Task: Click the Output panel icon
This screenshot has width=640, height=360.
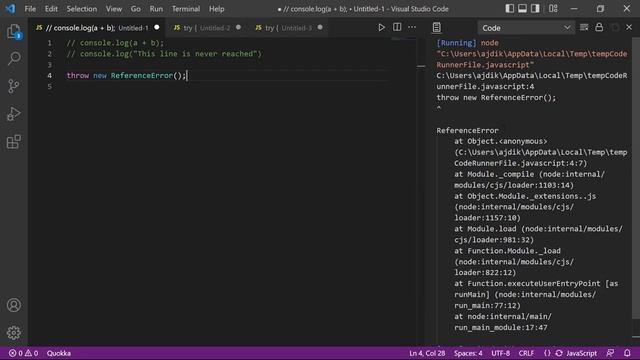Action: [x=436, y=27]
